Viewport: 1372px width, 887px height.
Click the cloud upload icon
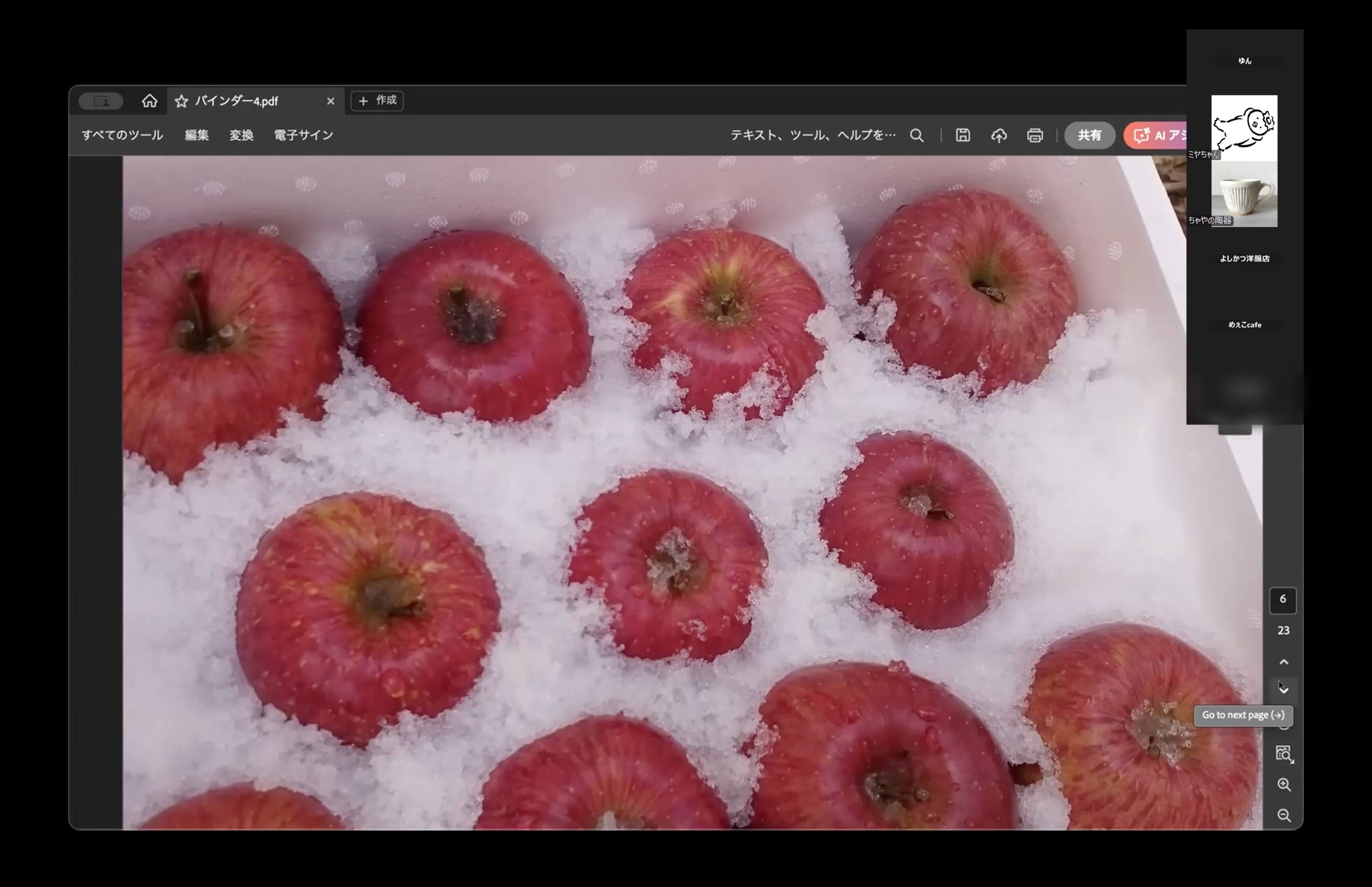[999, 135]
